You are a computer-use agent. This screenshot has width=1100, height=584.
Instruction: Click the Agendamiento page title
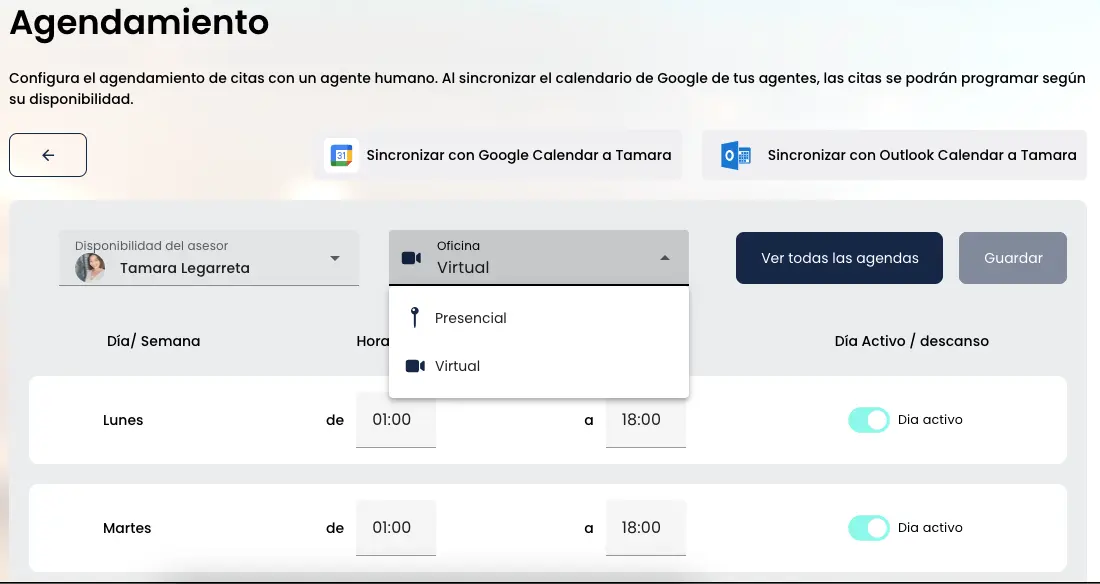139,22
